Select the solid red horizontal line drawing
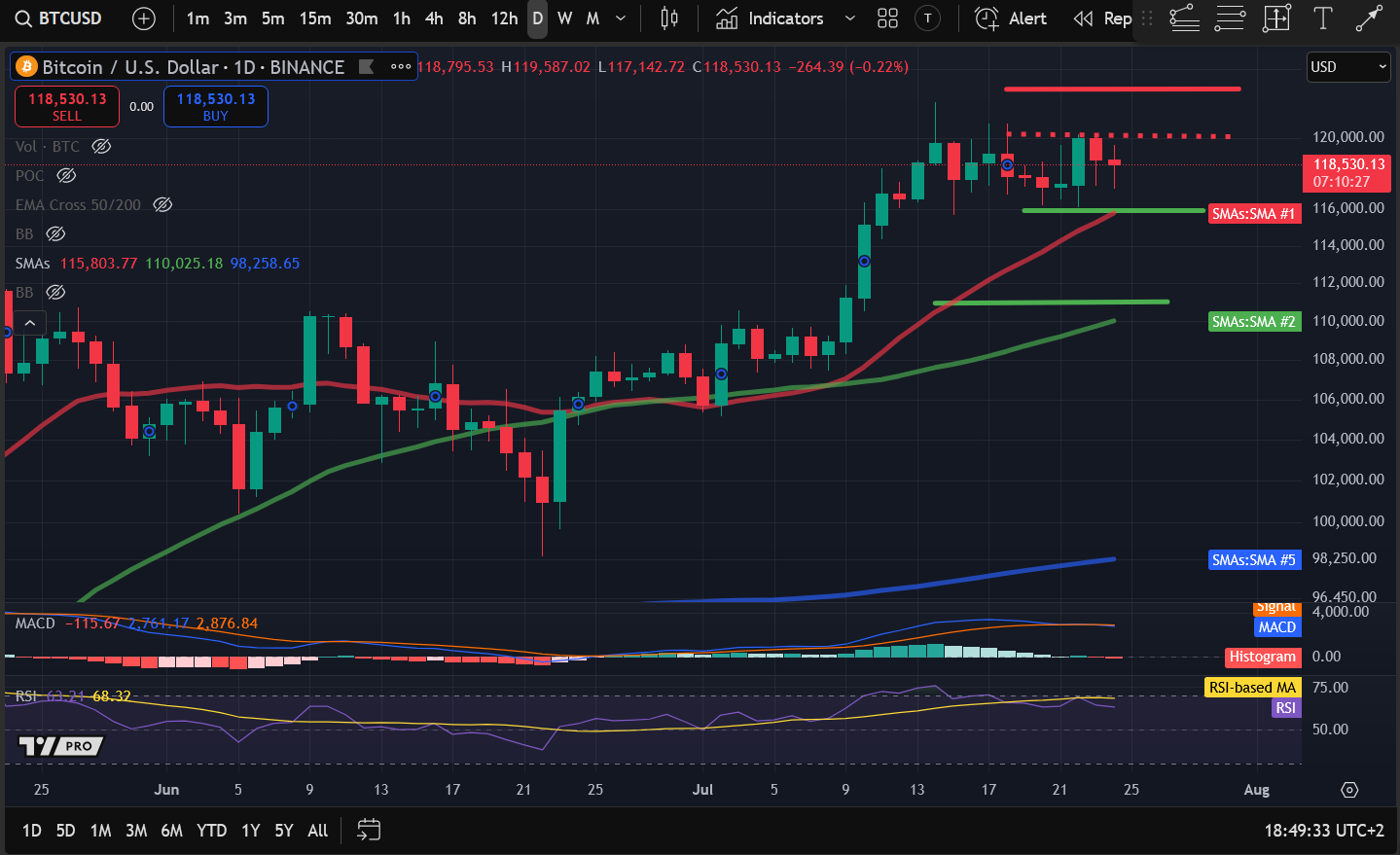This screenshot has width=1400, height=855. click(x=1122, y=89)
